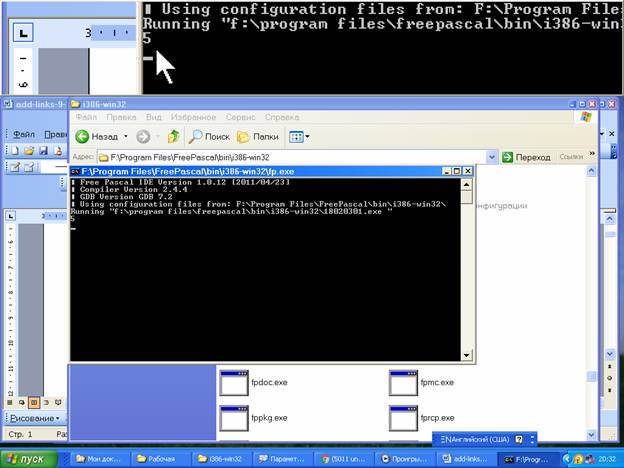Switch to Chrome (5011 un... taskbar button
624x468 pixels.
click(344, 459)
